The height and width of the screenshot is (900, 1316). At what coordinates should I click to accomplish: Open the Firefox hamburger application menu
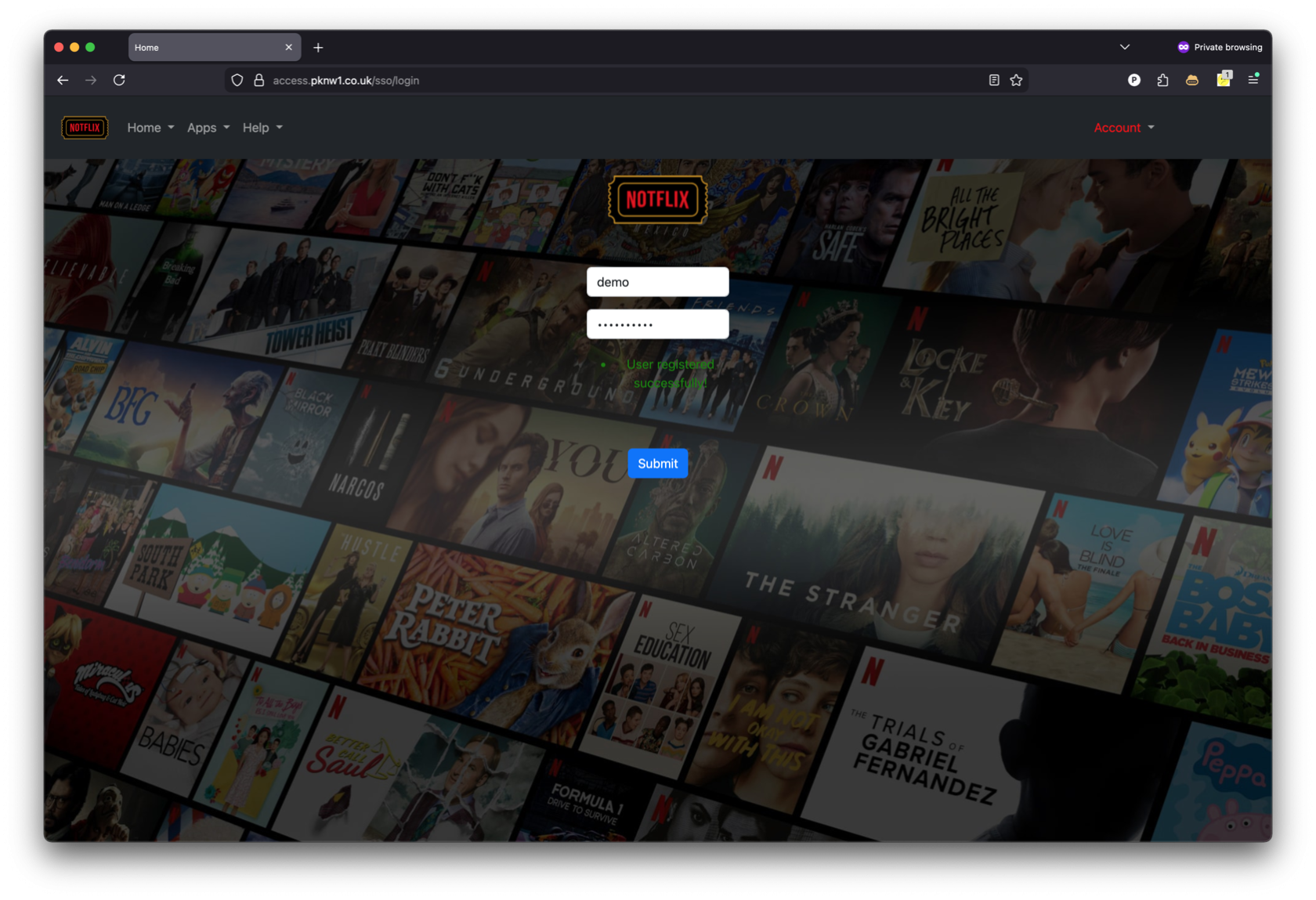[1253, 79]
